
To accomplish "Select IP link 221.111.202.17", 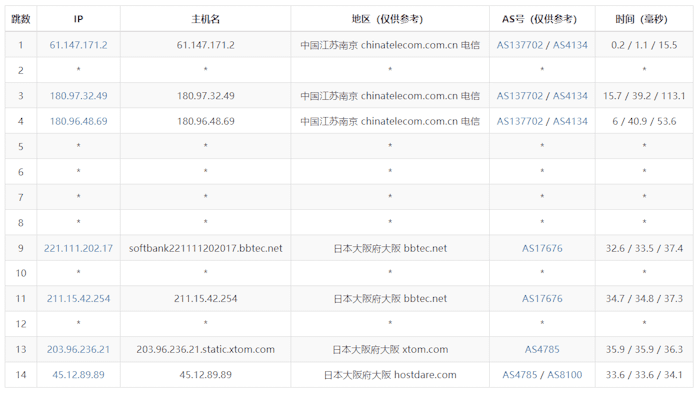I will (78, 248).
